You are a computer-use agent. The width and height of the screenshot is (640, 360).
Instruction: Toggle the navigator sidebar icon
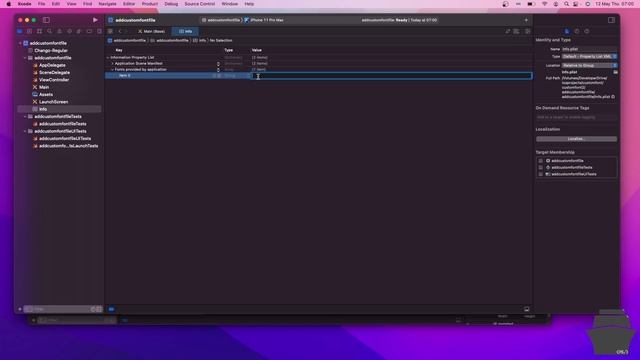(x=46, y=20)
